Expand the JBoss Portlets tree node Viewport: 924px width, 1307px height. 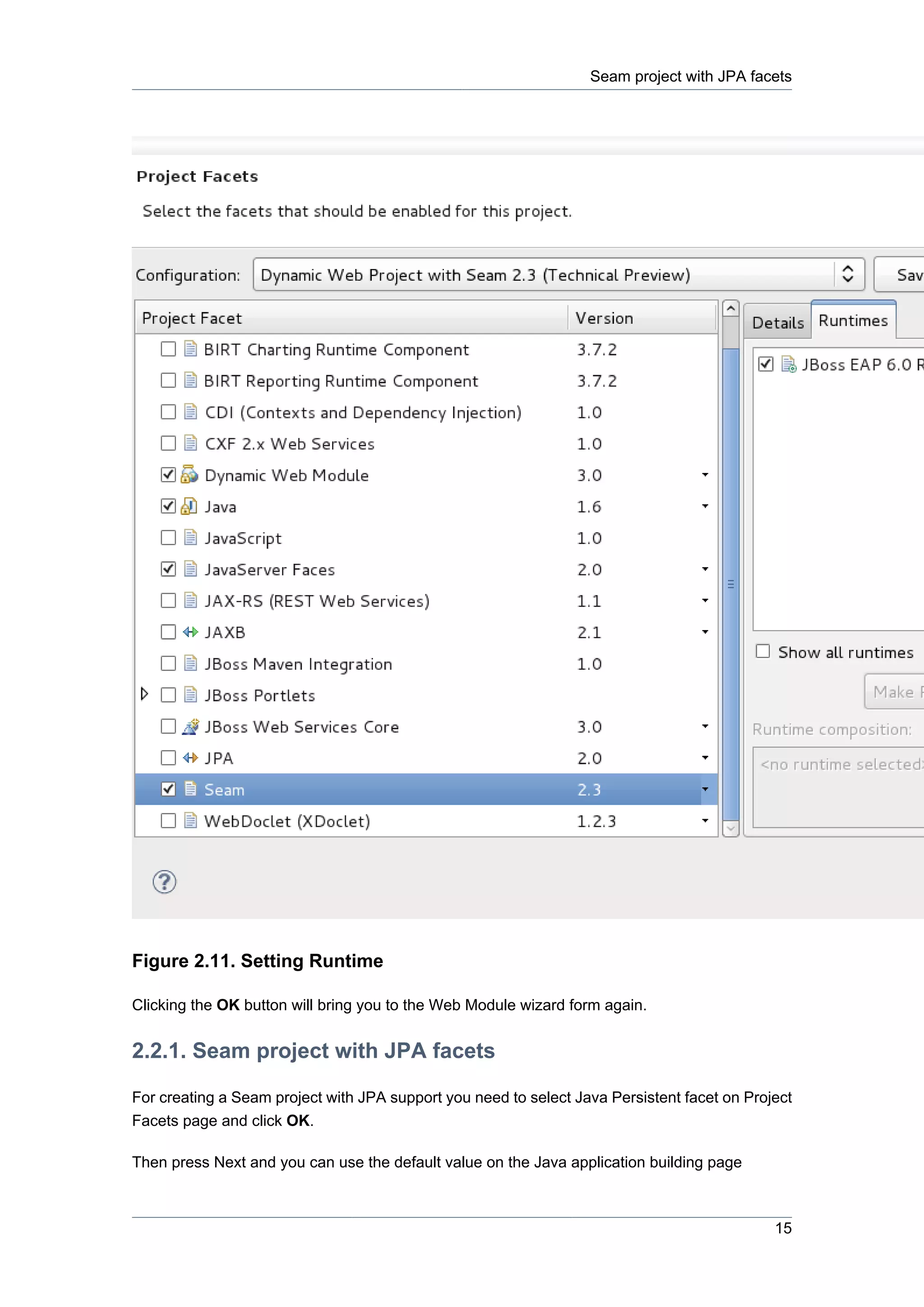pos(144,694)
